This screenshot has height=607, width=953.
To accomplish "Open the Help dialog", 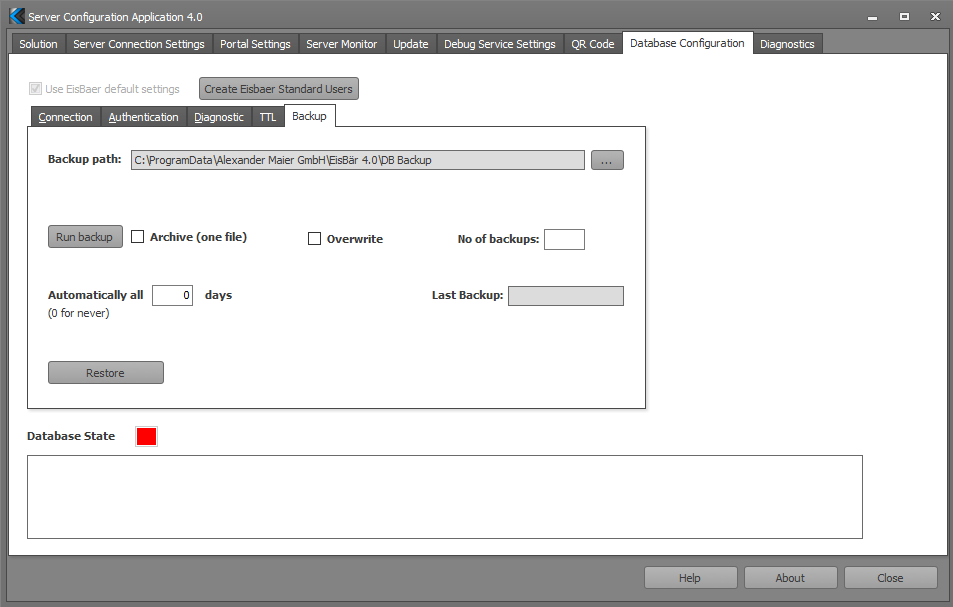I will tap(690, 578).
